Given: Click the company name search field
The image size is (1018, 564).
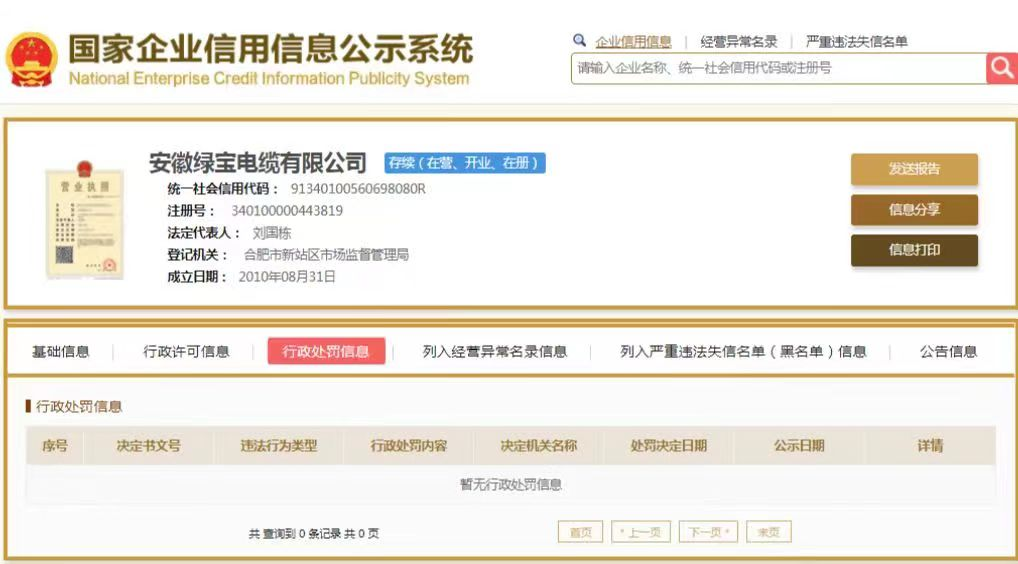Looking at the screenshot, I should coord(778,68).
